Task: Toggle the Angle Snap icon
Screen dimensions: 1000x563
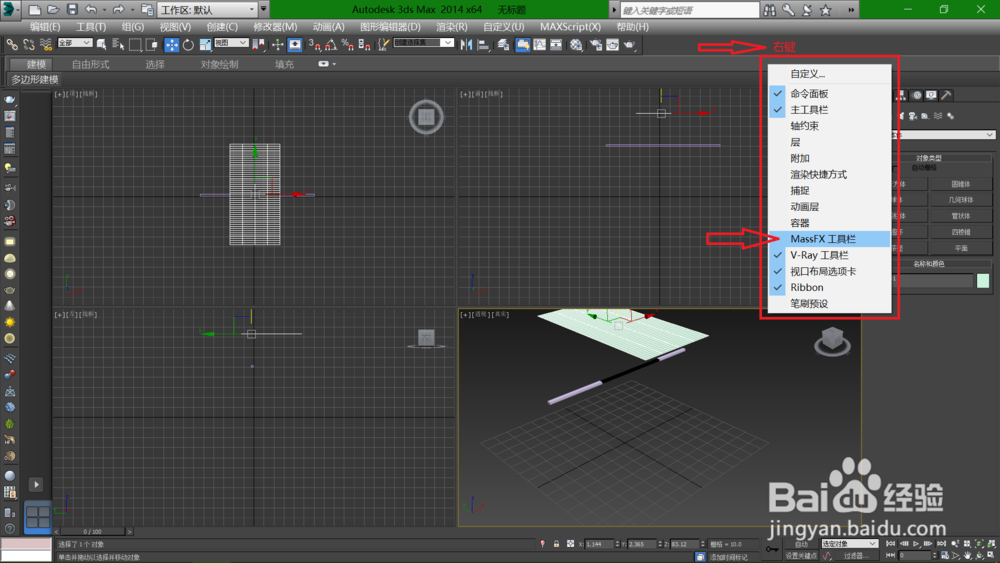Action: click(x=331, y=45)
